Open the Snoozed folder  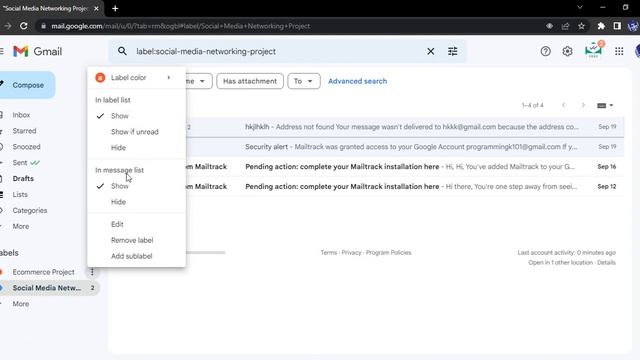point(26,147)
